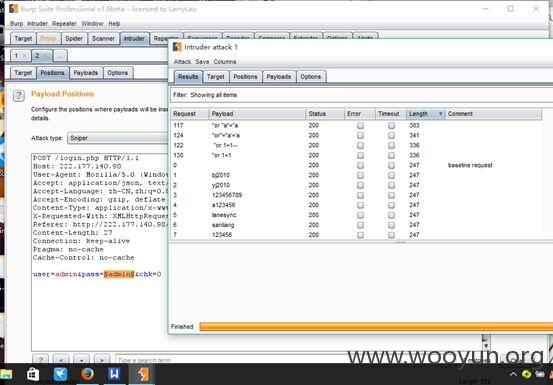
Task: Toggle Error checkbox for request 124
Action: (360, 135)
